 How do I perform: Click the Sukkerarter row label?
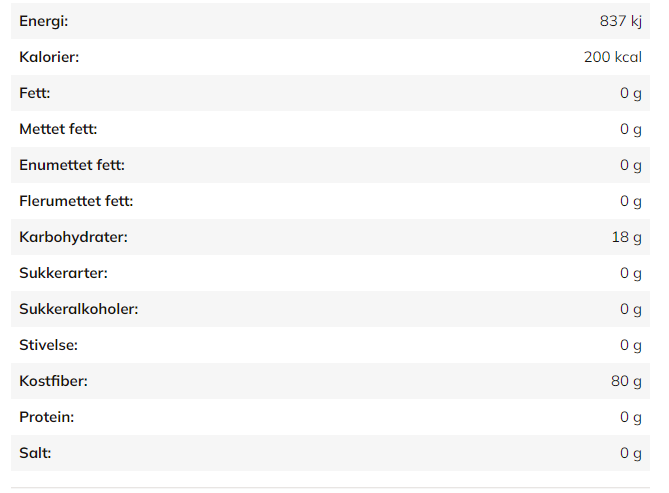[x=63, y=273]
